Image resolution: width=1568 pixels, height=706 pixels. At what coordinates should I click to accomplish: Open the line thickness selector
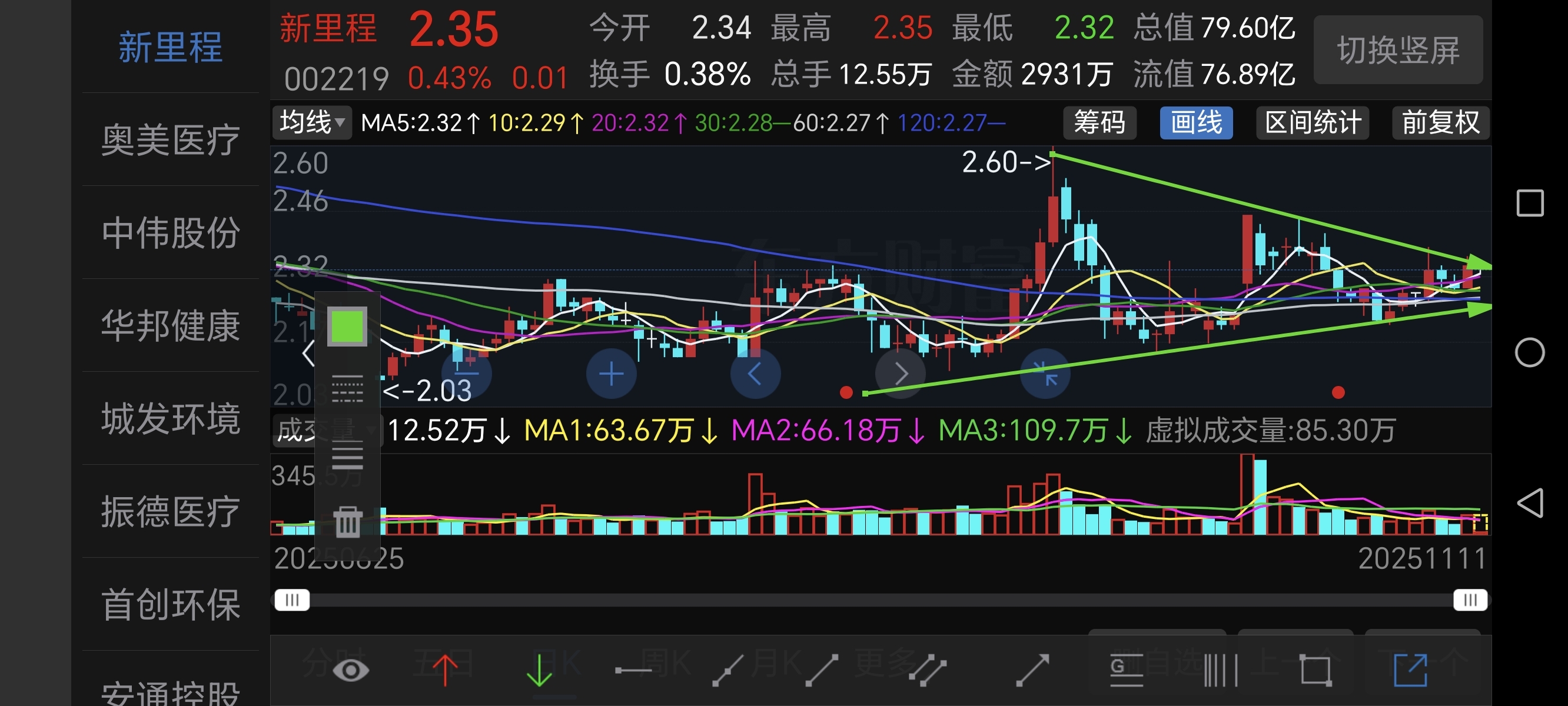click(348, 455)
